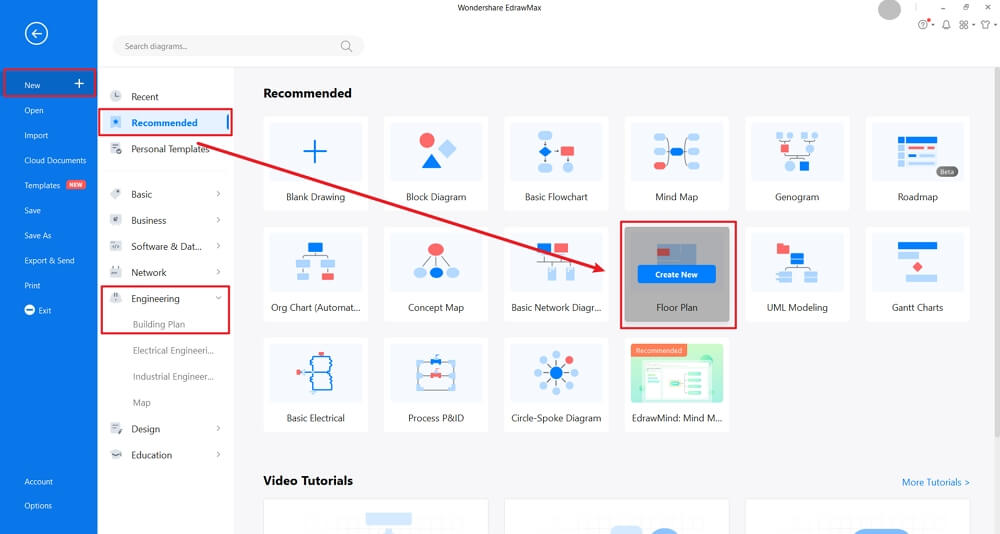
Task: Collapse the Engineering category chevron
Action: pyautogui.click(x=218, y=298)
